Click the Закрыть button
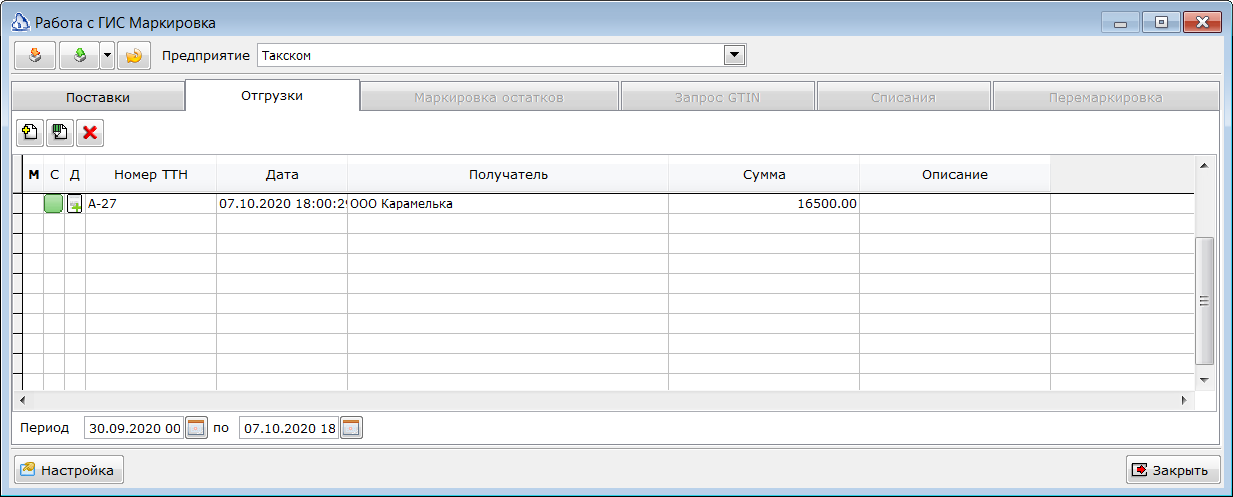This screenshot has width=1233, height=497. [x=1172, y=470]
